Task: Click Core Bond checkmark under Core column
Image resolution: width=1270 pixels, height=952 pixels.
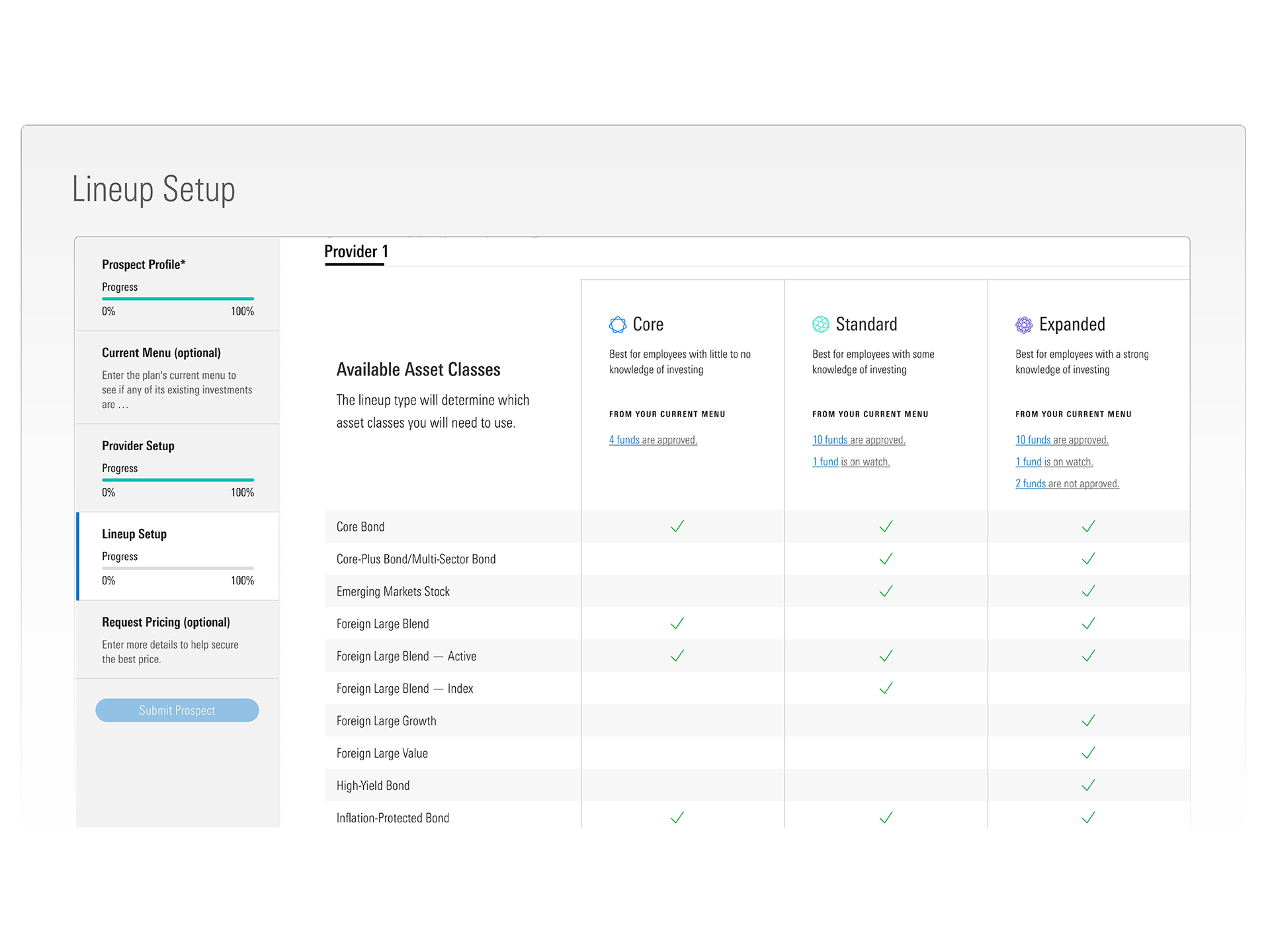Action: pos(677,527)
